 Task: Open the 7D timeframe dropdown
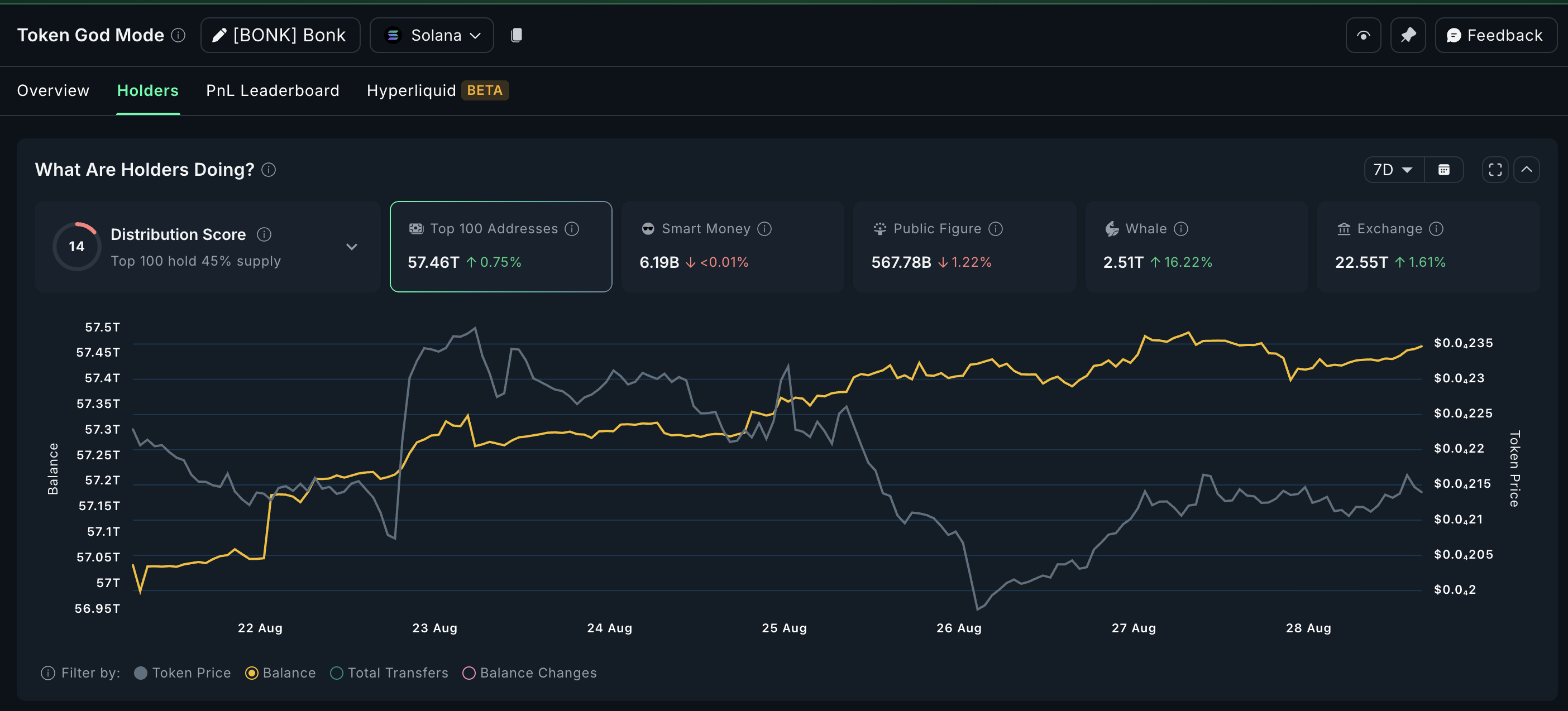(x=1393, y=170)
